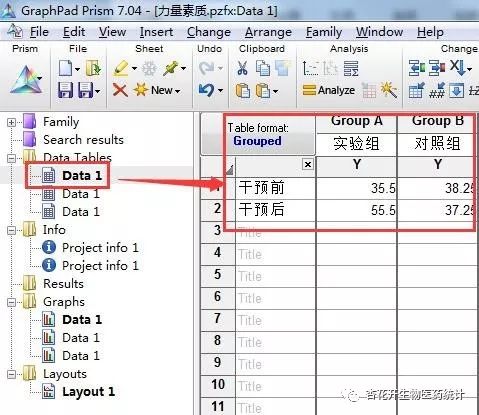Click the 干预后 row title cell
Screen dimensions: 479x415
click(x=275, y=210)
